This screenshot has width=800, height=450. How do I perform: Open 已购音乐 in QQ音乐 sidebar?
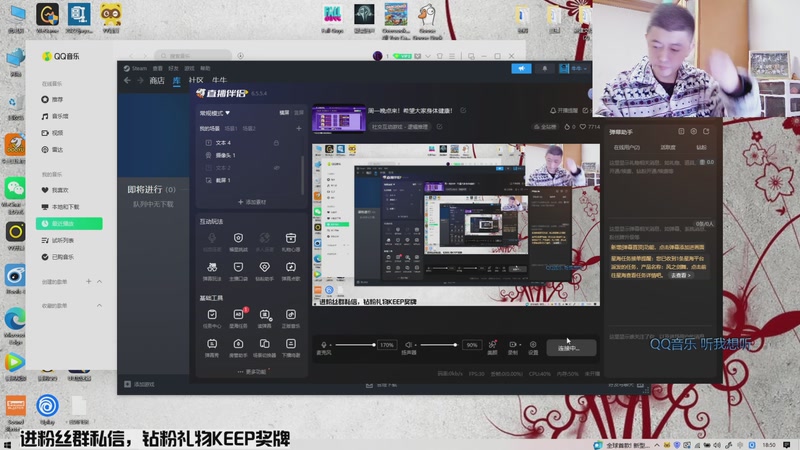pos(58,257)
